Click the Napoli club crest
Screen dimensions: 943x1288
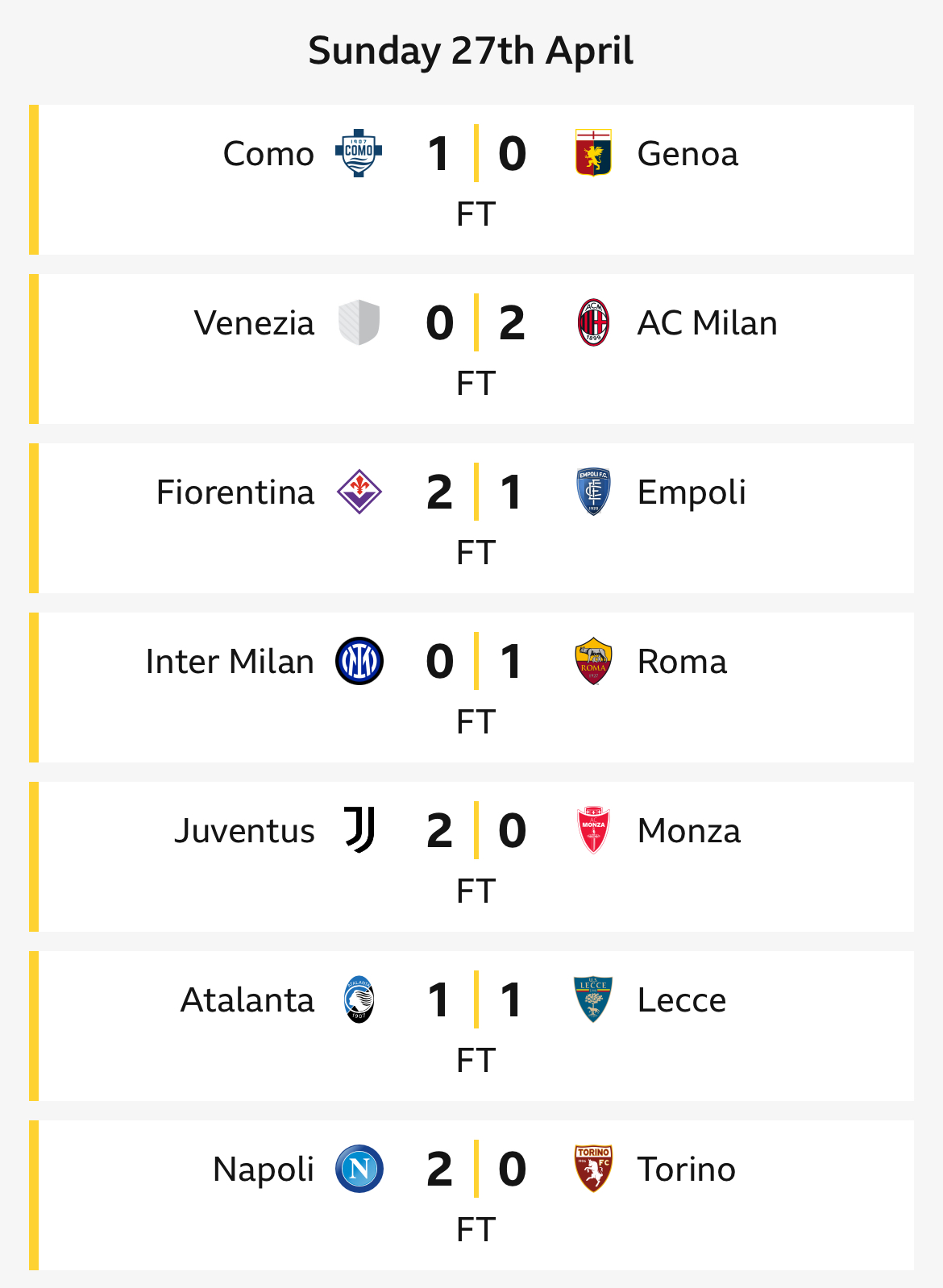tap(359, 1169)
